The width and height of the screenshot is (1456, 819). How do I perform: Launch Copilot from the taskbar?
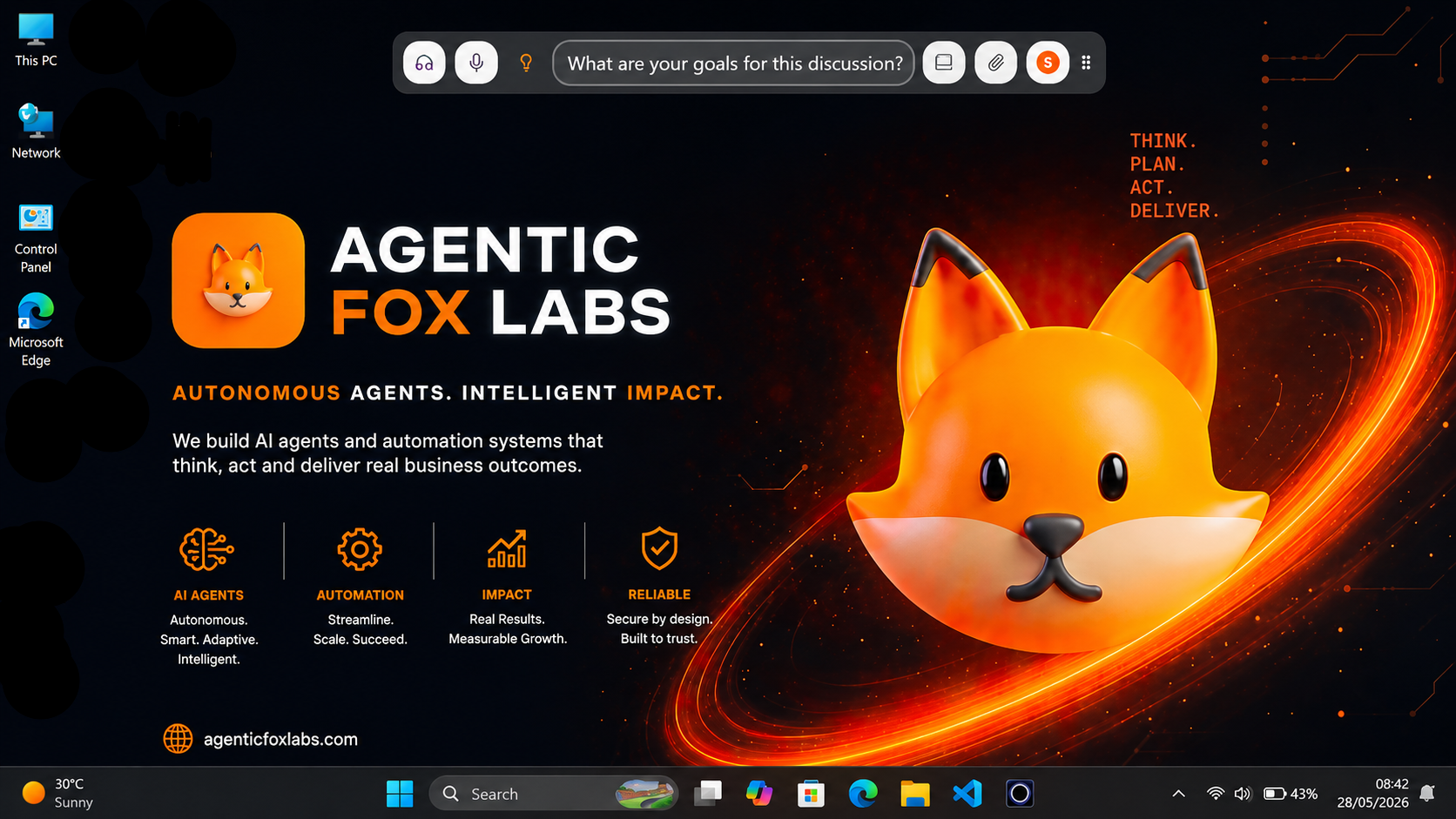pos(759,794)
